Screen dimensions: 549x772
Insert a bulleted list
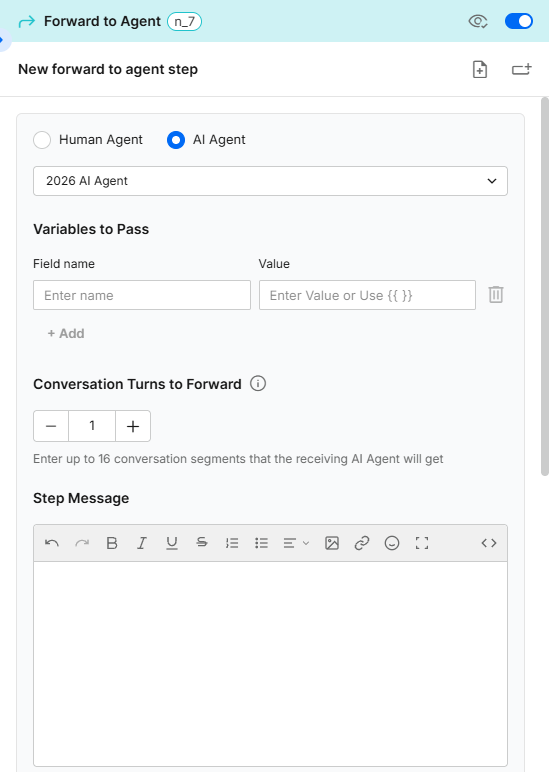tap(261, 543)
